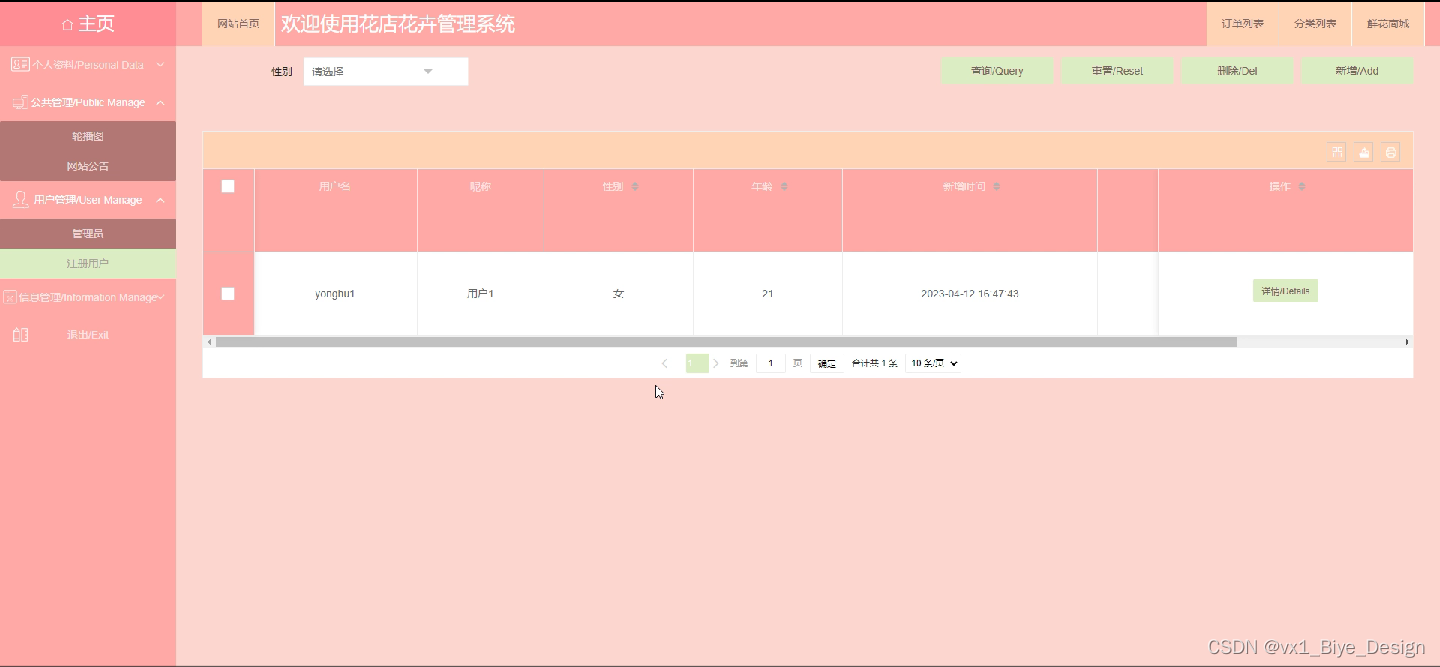Sort by 新增时间 column arrows
The width and height of the screenshot is (1440, 667).
point(997,187)
